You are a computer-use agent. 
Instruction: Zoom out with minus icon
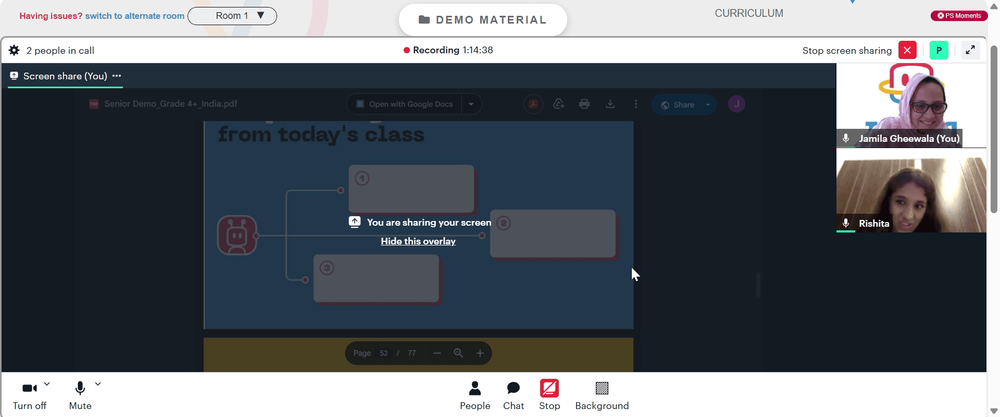click(437, 353)
